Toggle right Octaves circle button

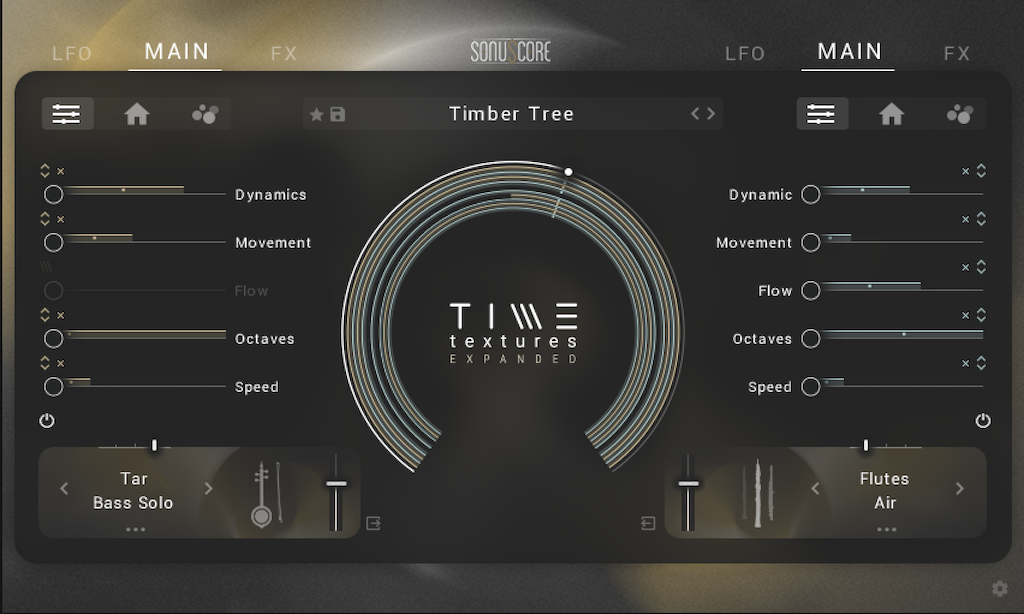coord(810,338)
